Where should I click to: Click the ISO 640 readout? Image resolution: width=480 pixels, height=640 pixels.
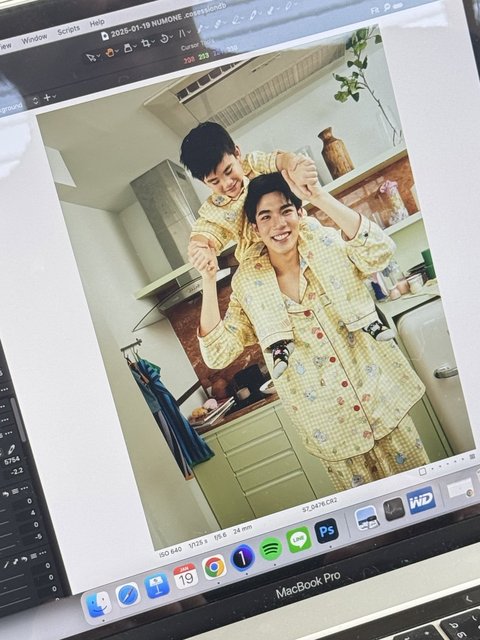[170, 552]
